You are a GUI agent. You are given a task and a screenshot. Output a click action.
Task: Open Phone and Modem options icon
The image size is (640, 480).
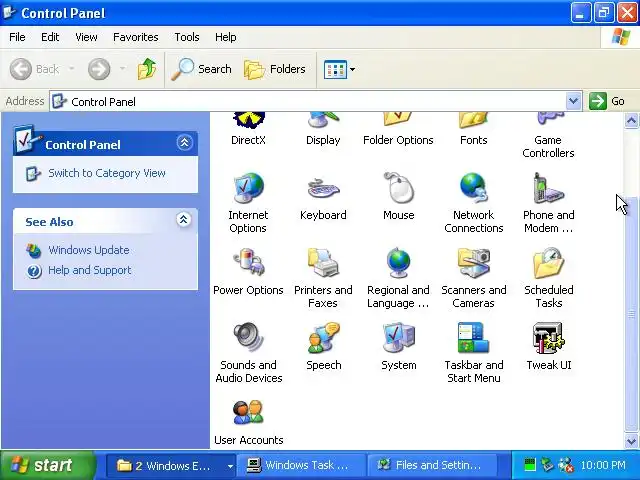549,203
